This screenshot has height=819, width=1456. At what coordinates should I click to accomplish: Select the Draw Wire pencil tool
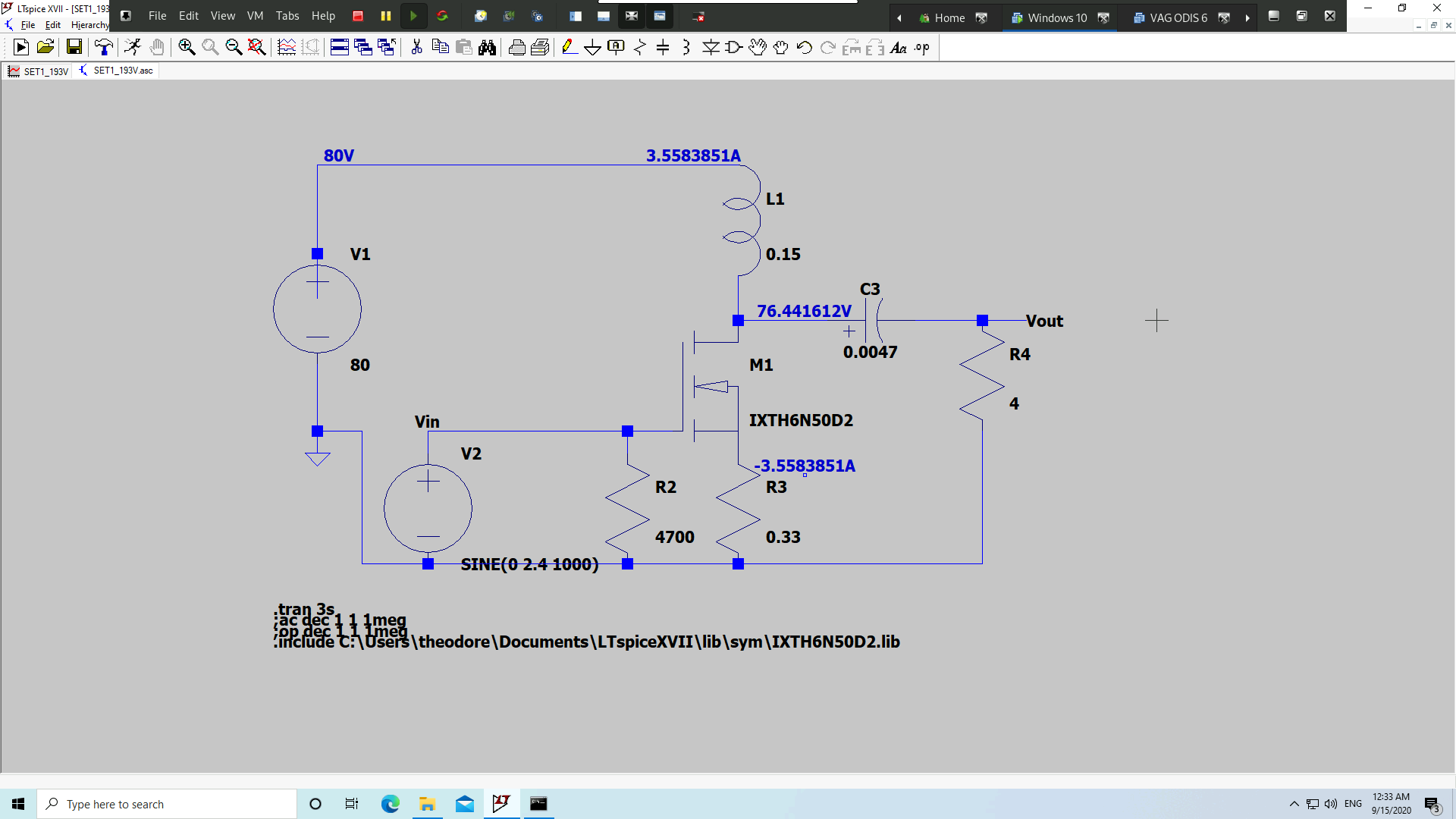pos(570,48)
